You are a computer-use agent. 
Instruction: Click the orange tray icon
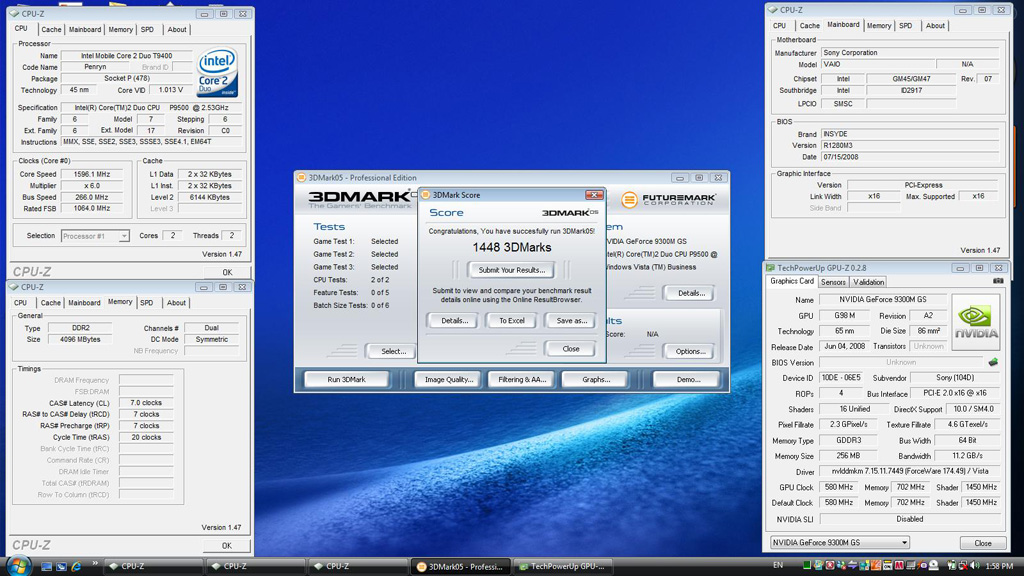(x=876, y=566)
